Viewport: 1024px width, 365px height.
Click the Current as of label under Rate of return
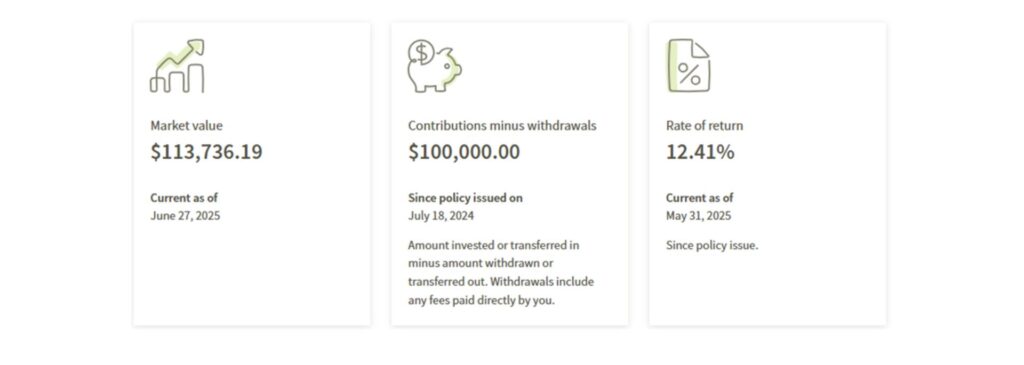700,198
